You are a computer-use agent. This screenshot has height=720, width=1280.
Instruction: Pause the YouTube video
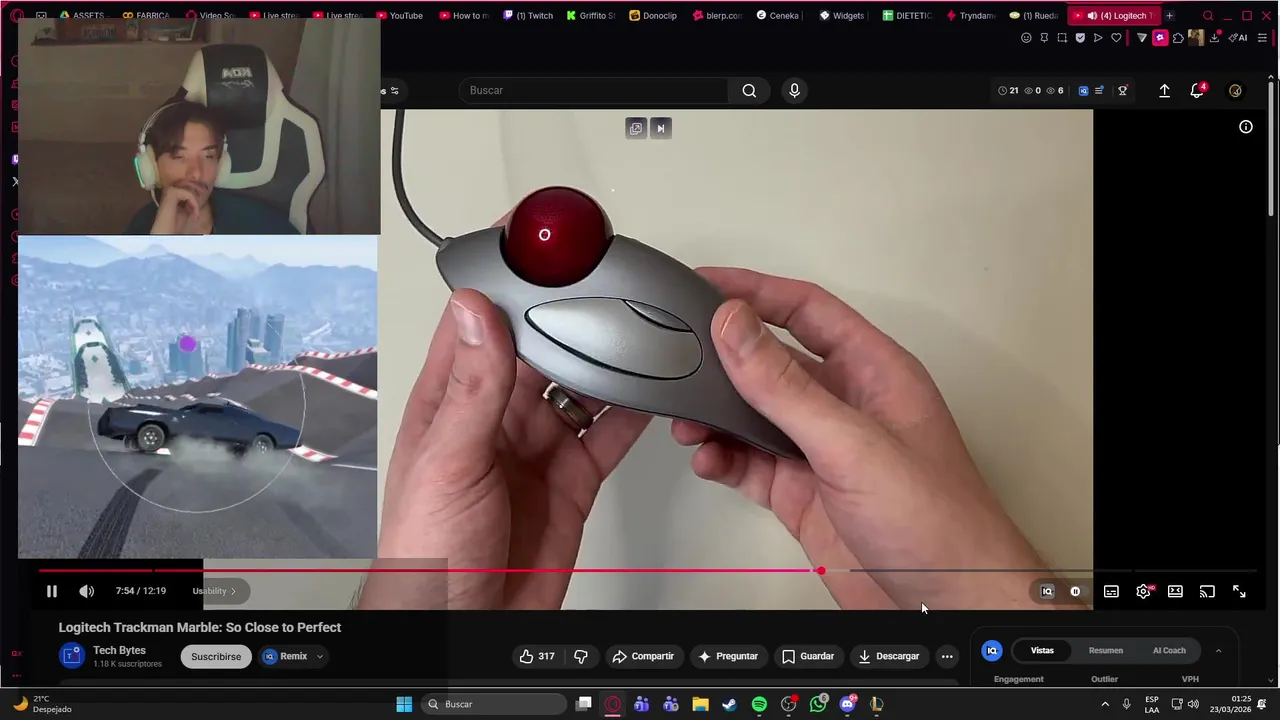click(x=52, y=591)
